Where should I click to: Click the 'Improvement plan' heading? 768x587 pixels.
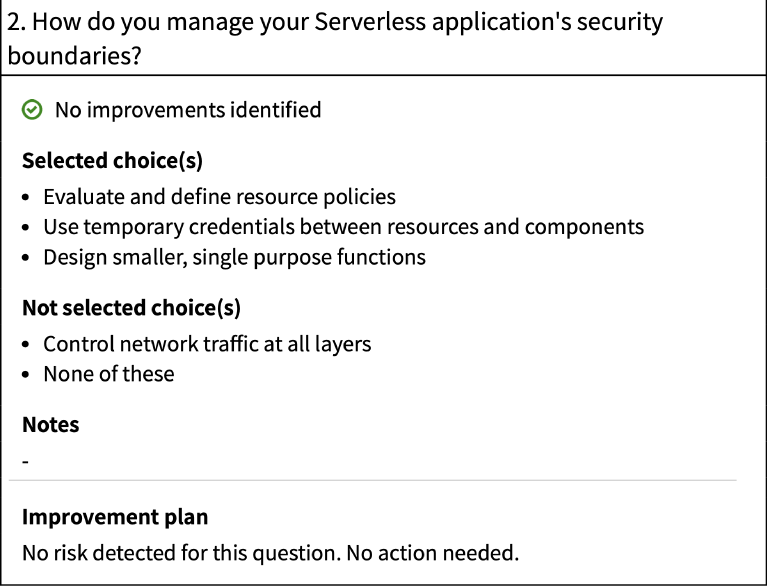tap(115, 517)
